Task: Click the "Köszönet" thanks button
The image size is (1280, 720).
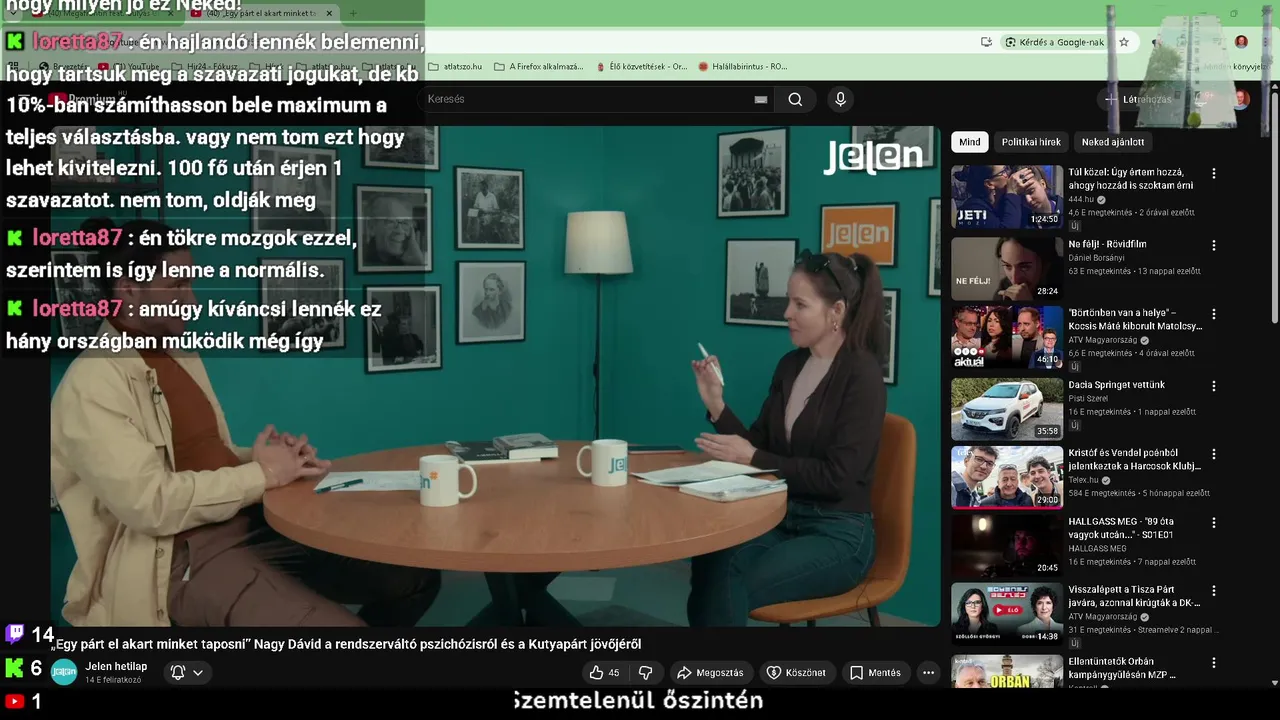Action: pos(797,673)
